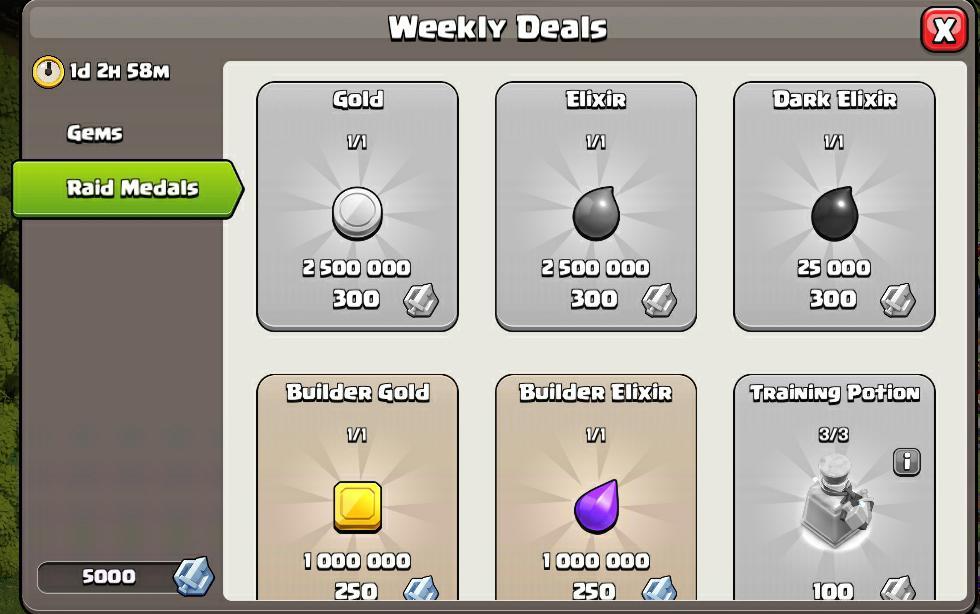Screen dimensions: 980x614
Task: Click the black Dark Elixir drop icon
Action: (834, 213)
